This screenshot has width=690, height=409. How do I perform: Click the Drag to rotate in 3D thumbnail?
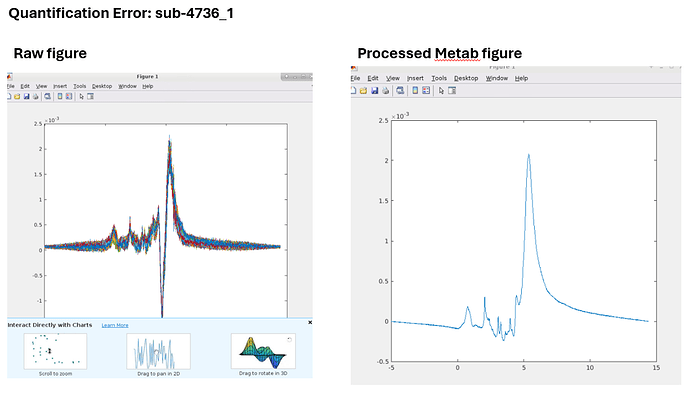tap(263, 351)
